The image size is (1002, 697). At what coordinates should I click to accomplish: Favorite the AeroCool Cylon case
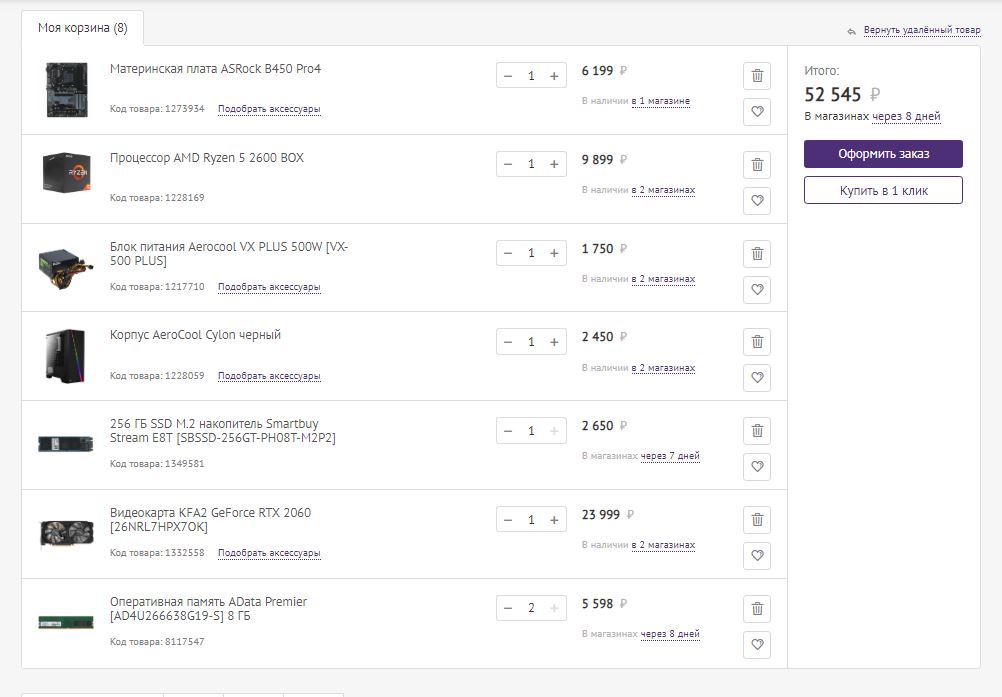tap(757, 378)
